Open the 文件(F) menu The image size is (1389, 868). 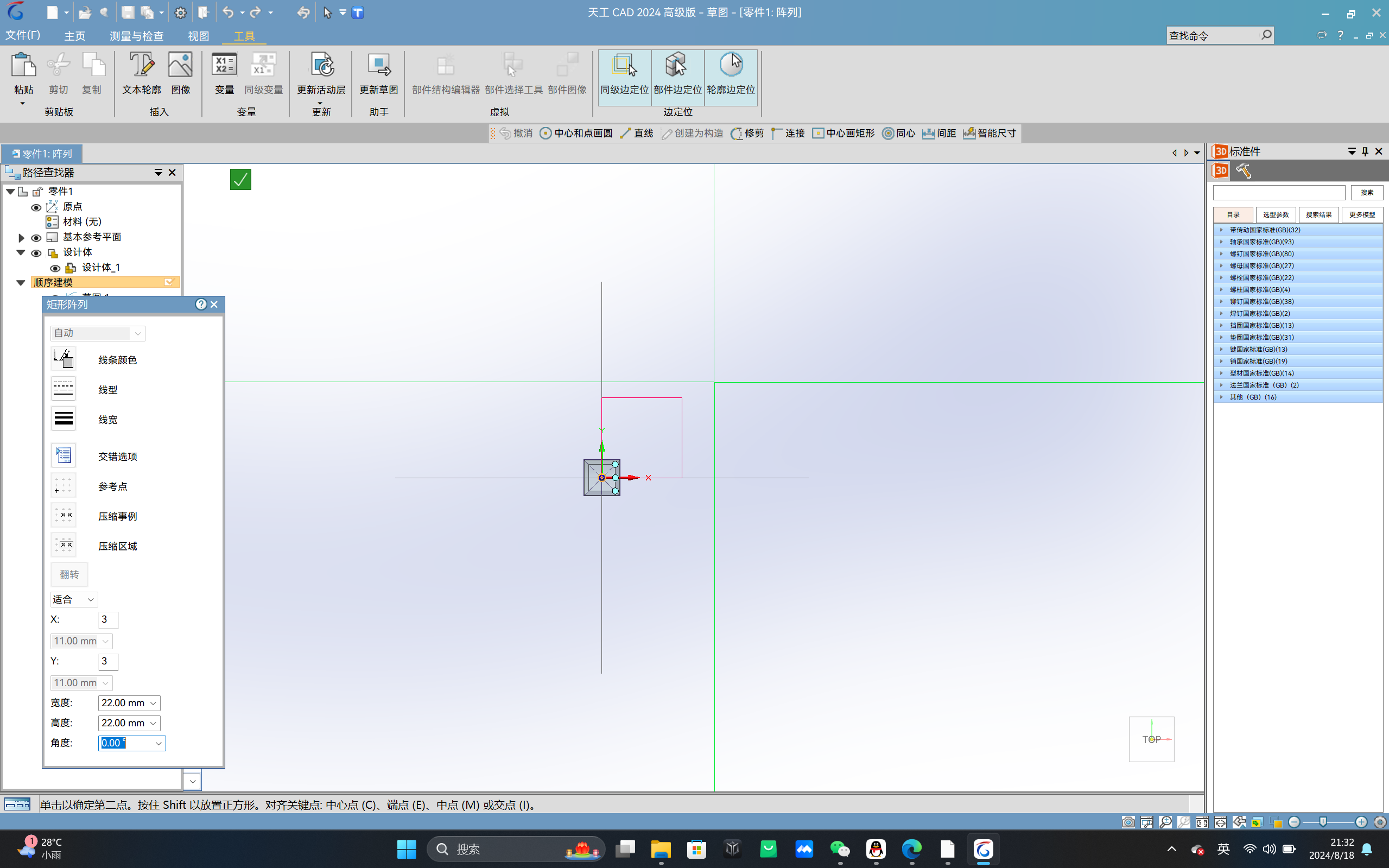[23, 35]
